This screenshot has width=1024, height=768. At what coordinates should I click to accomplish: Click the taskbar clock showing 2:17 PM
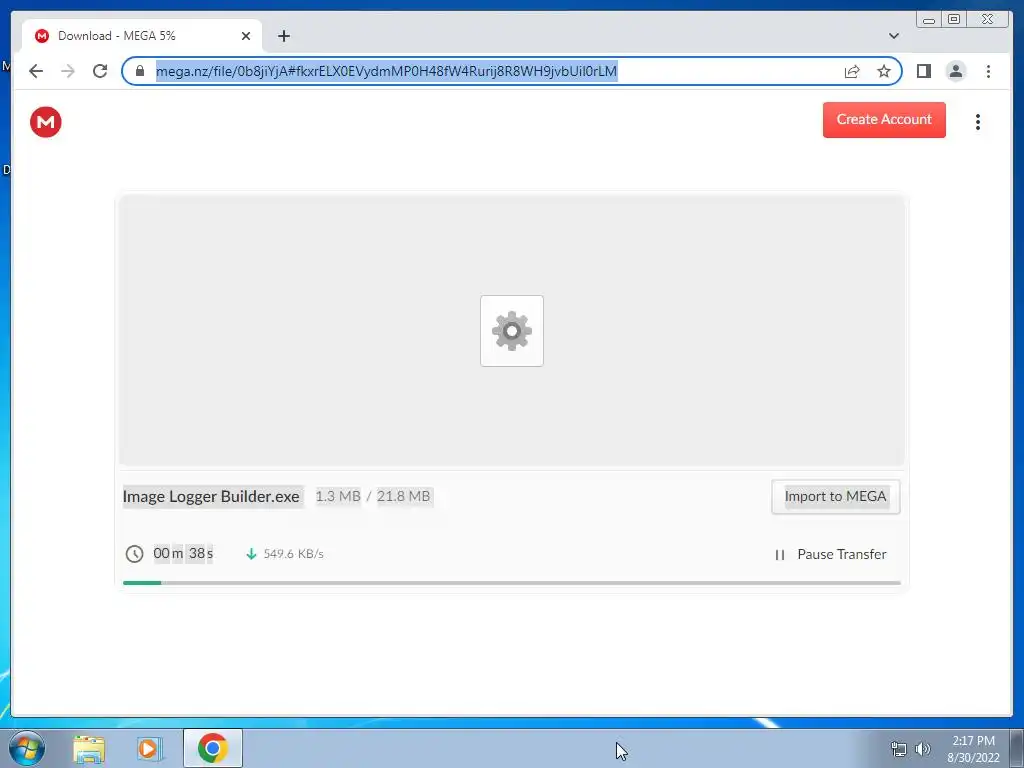[973, 749]
